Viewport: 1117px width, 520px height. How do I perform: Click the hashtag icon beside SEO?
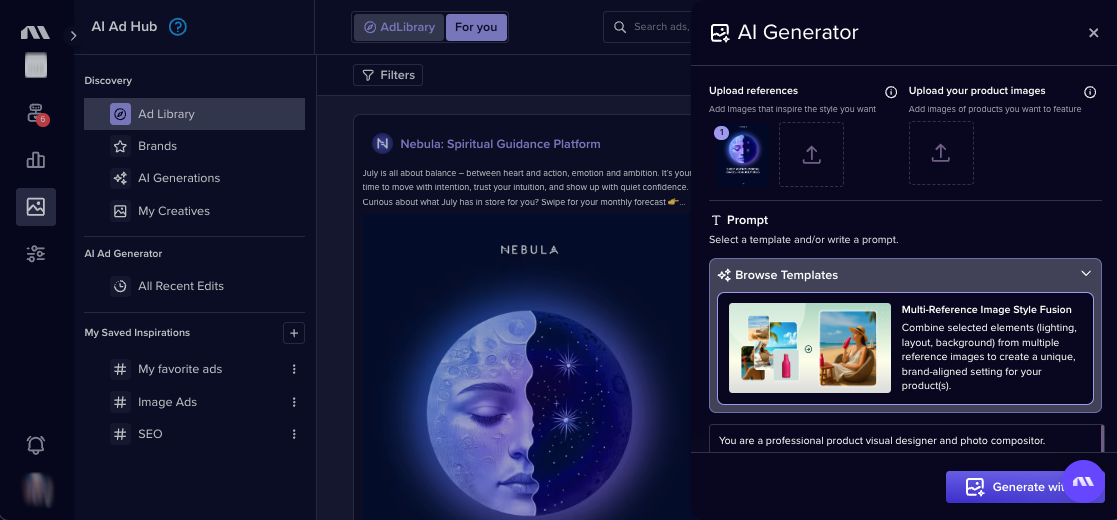[120, 434]
